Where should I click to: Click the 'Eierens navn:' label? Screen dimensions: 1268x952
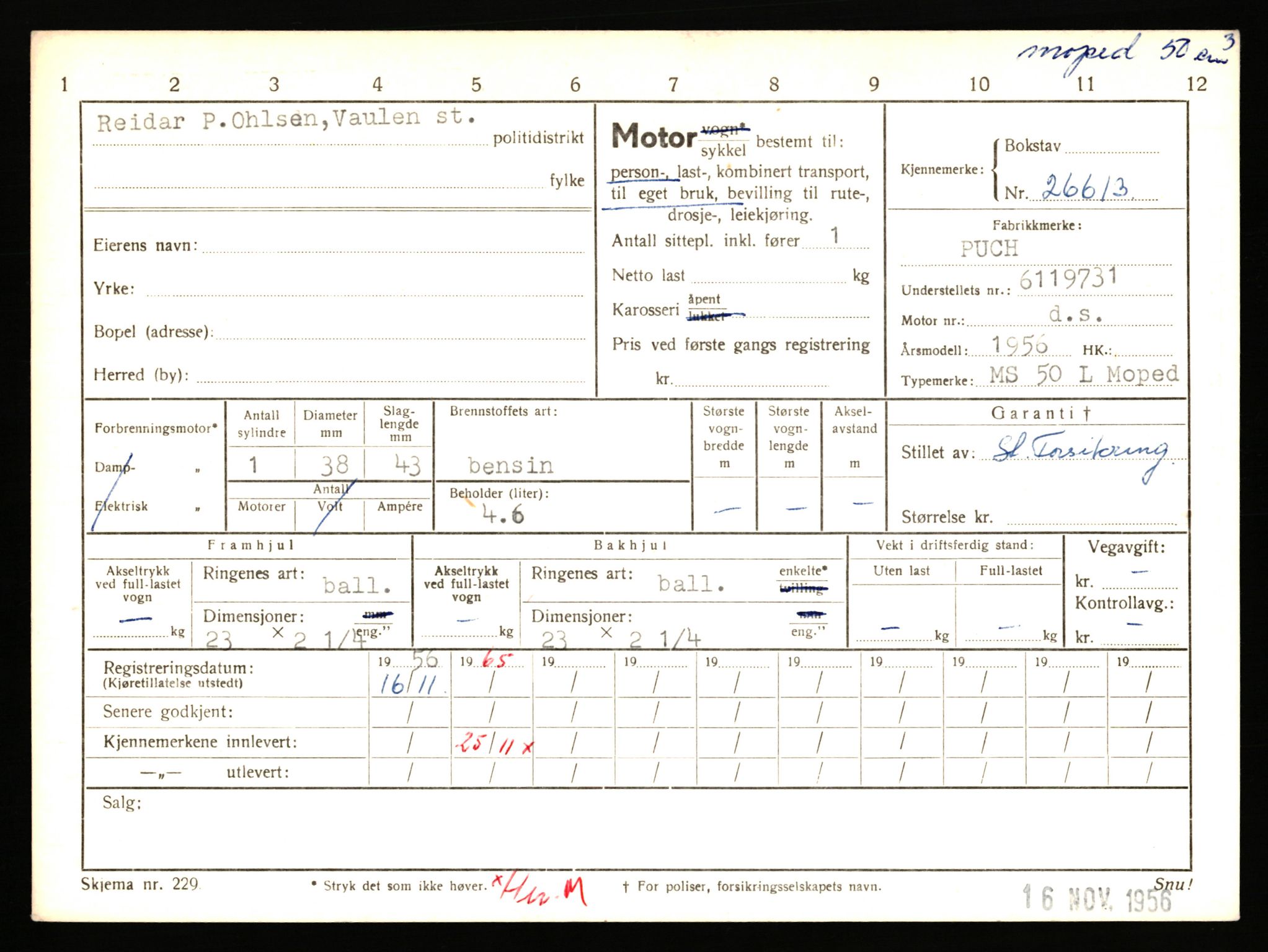click(146, 245)
